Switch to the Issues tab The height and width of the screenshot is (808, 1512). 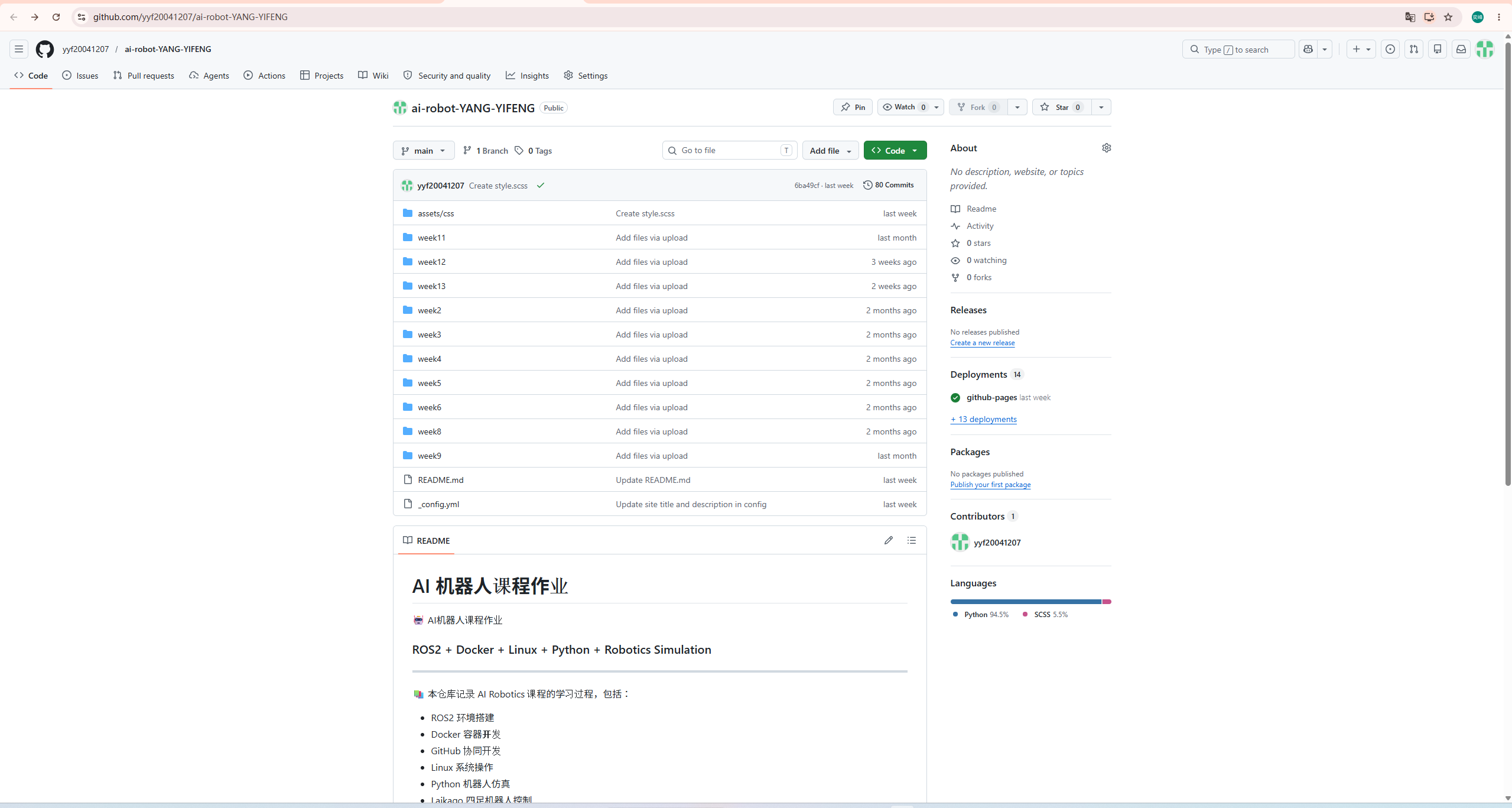coord(80,76)
